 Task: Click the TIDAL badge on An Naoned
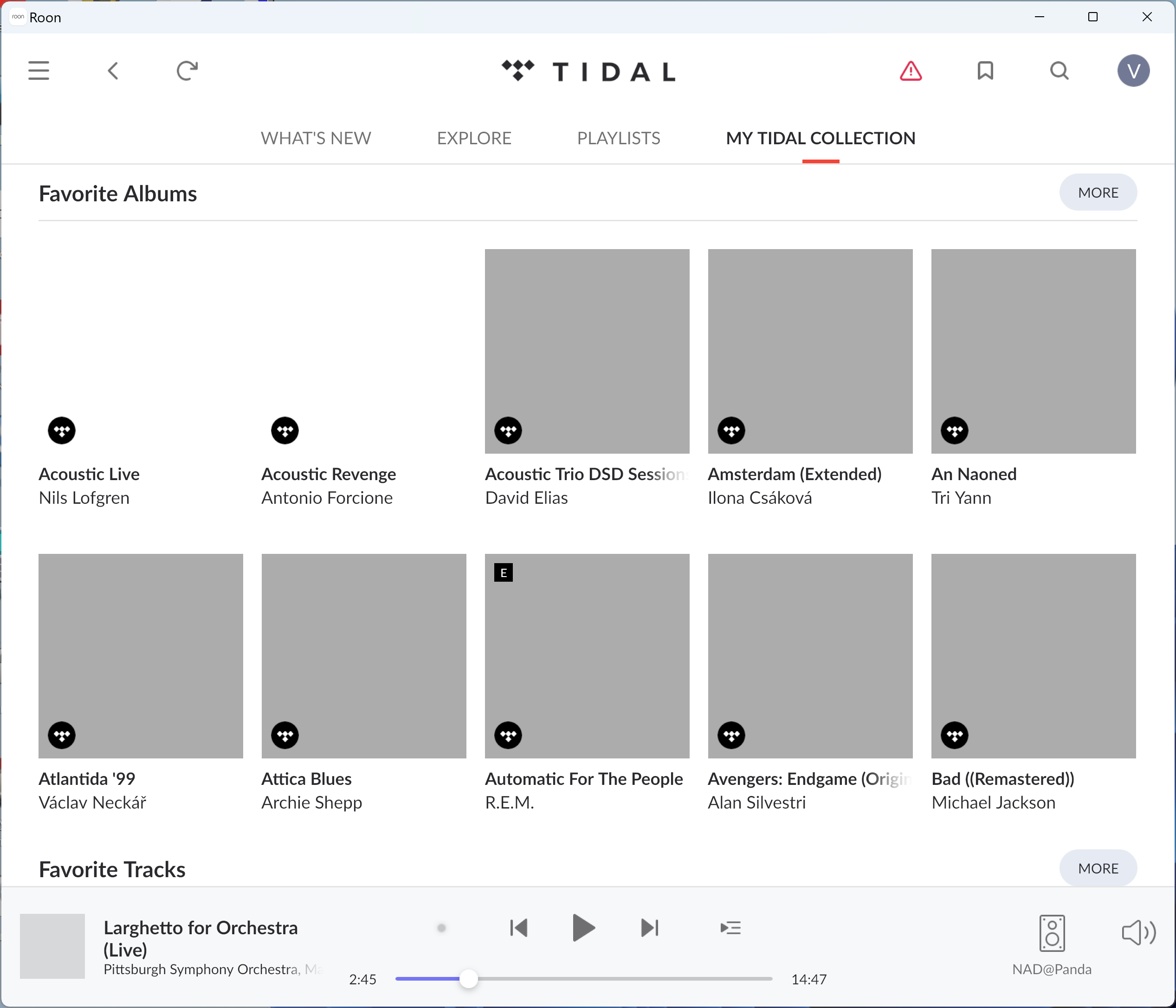click(954, 430)
